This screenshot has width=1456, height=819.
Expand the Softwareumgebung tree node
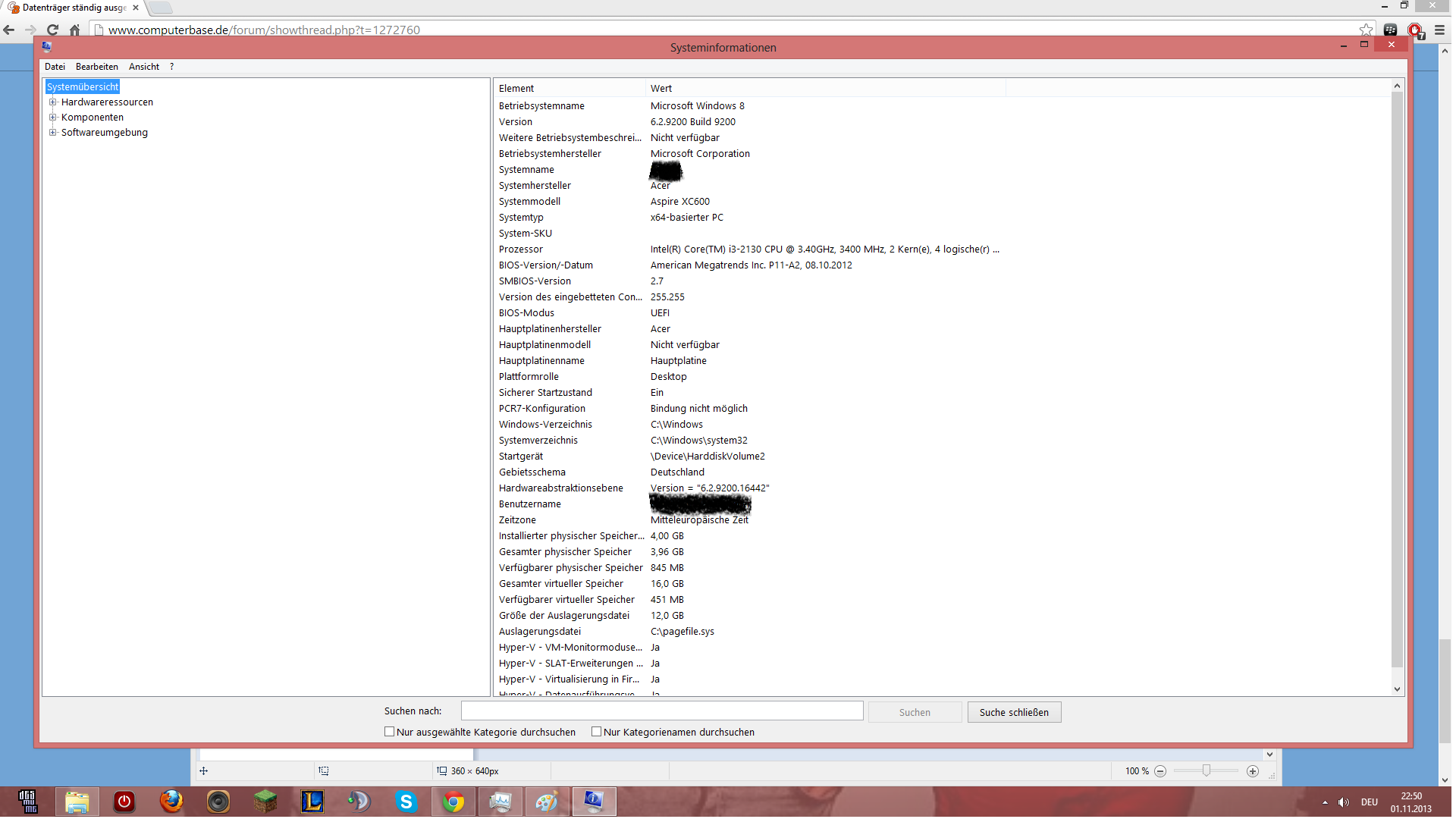coord(53,133)
